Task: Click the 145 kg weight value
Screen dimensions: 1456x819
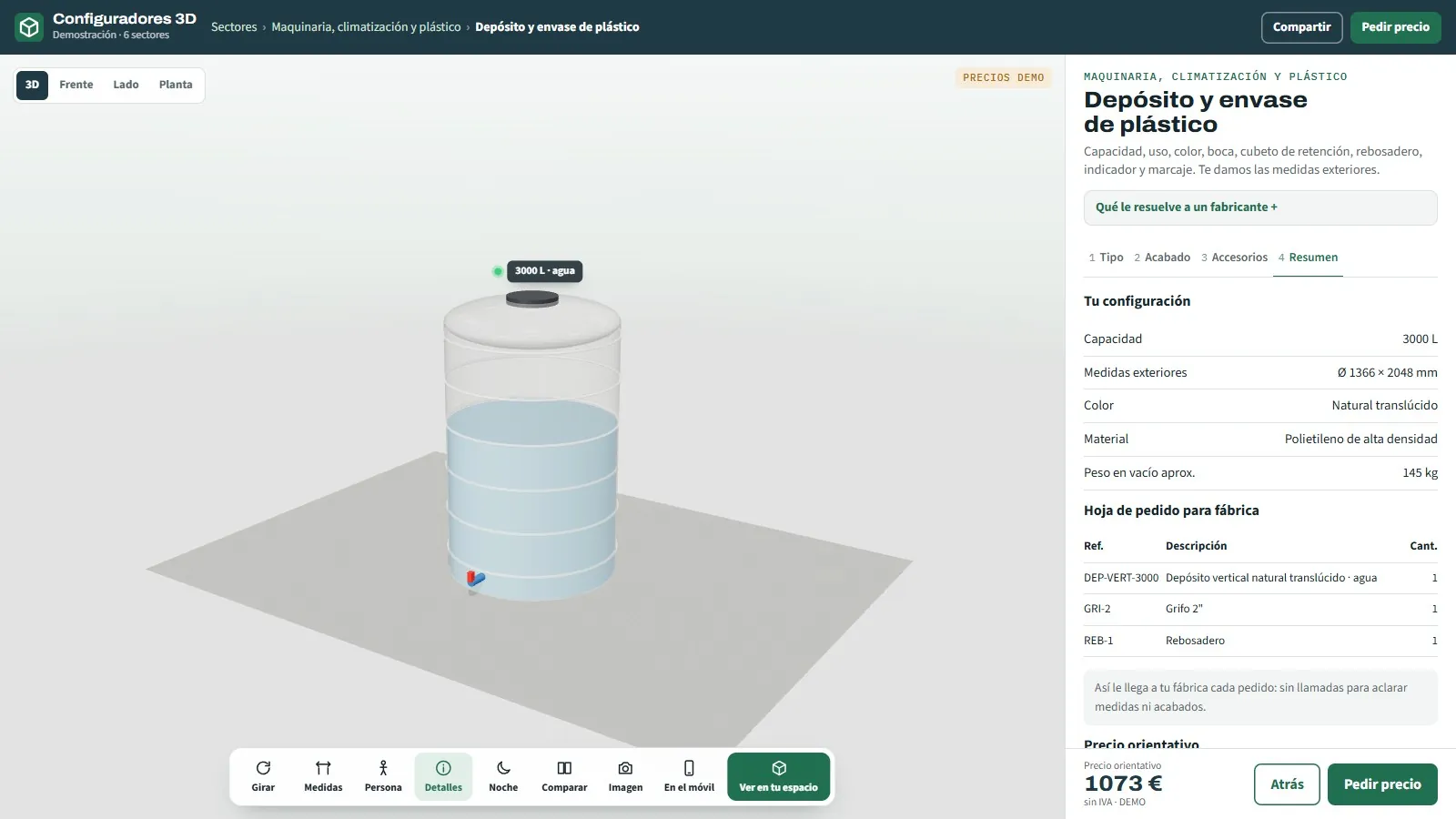Action: [x=1421, y=473]
